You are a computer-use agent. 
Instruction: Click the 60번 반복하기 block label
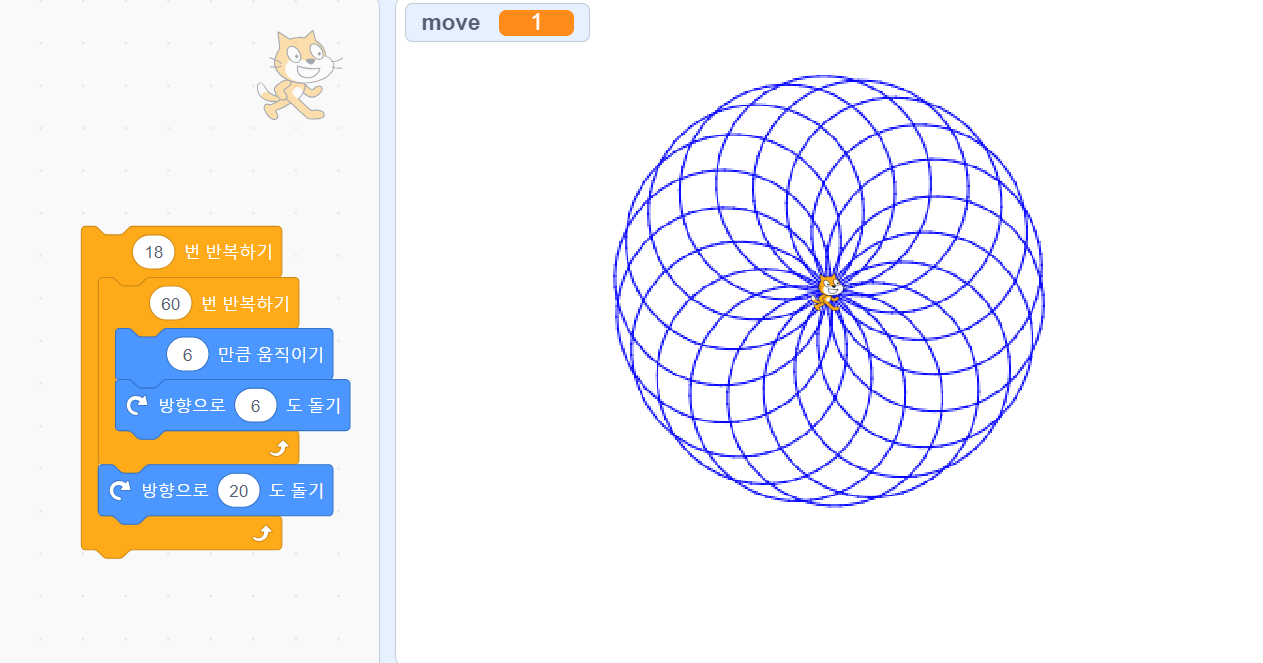[x=245, y=303]
